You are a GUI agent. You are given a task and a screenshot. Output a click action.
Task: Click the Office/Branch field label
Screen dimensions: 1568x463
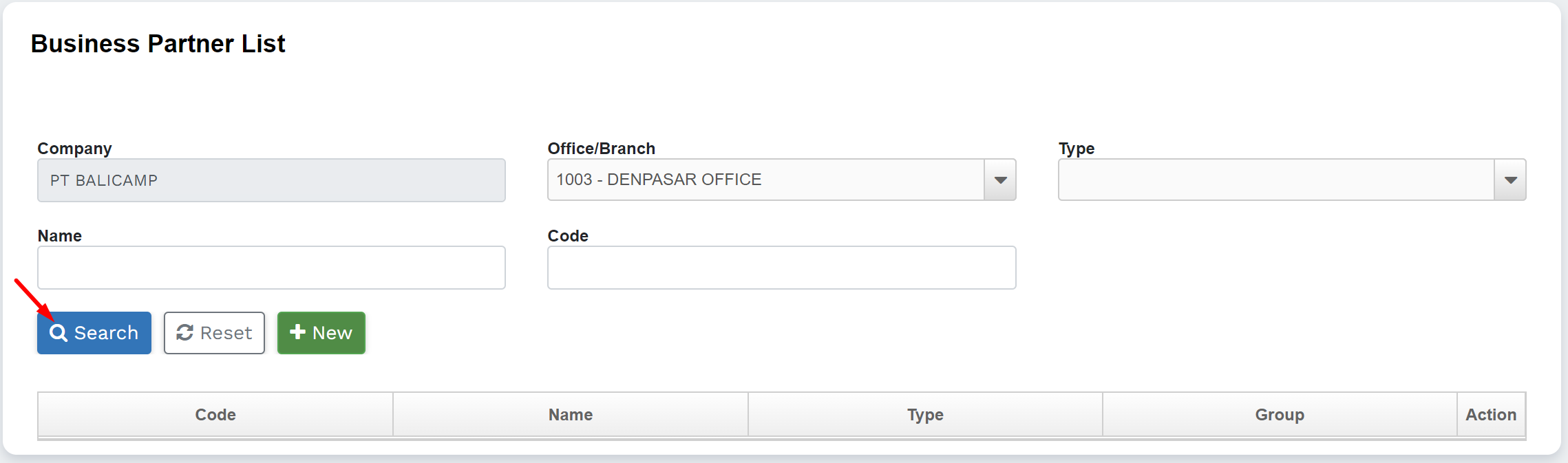pyautogui.click(x=601, y=149)
